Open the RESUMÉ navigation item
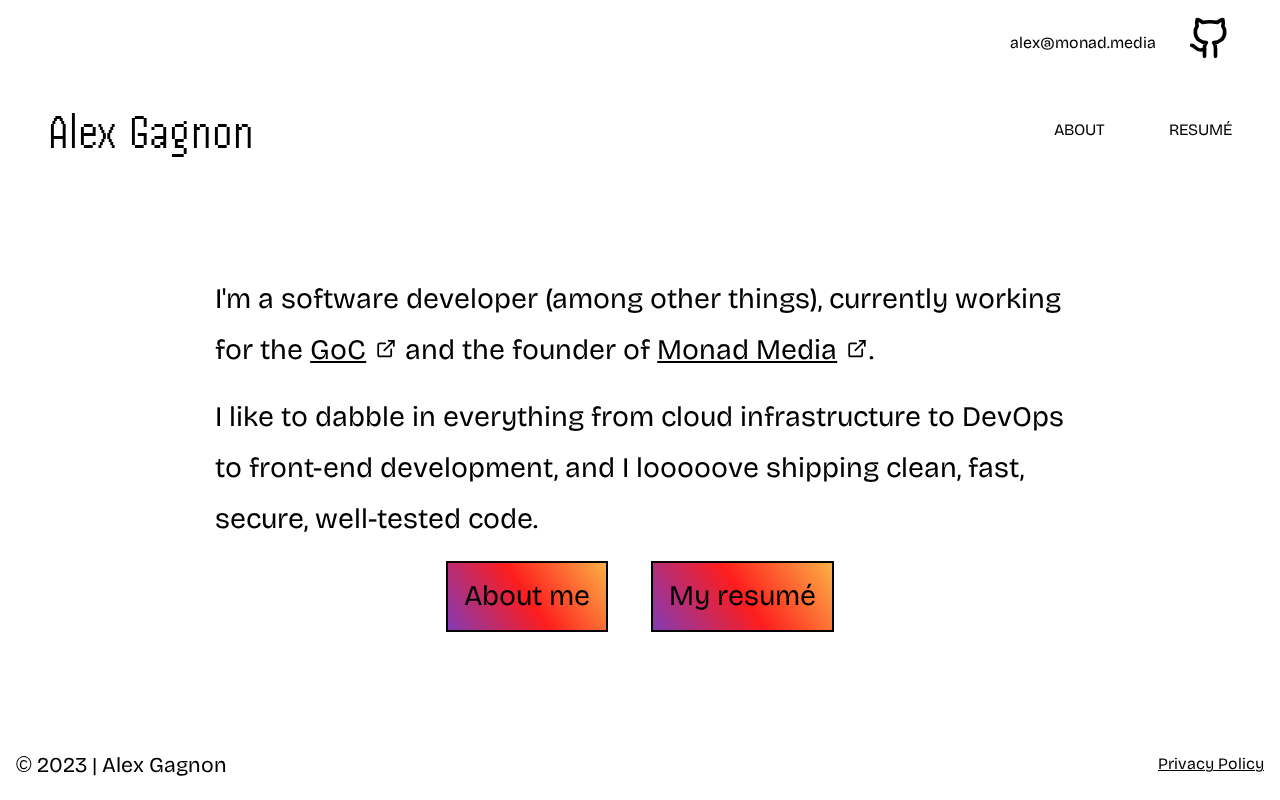This screenshot has width=1280, height=800. 1200,130
